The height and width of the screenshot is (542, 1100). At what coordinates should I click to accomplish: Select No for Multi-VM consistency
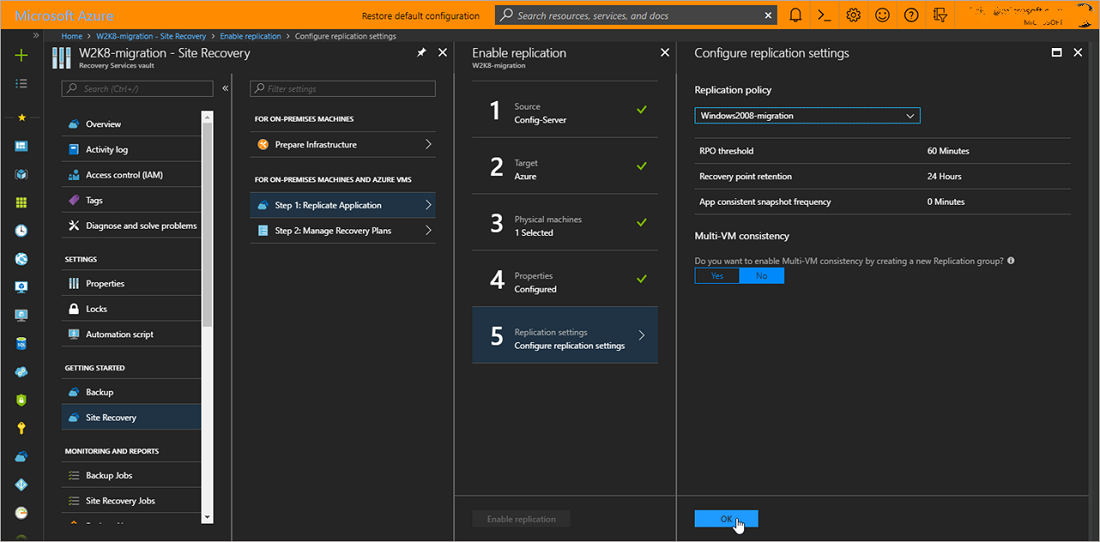click(762, 276)
